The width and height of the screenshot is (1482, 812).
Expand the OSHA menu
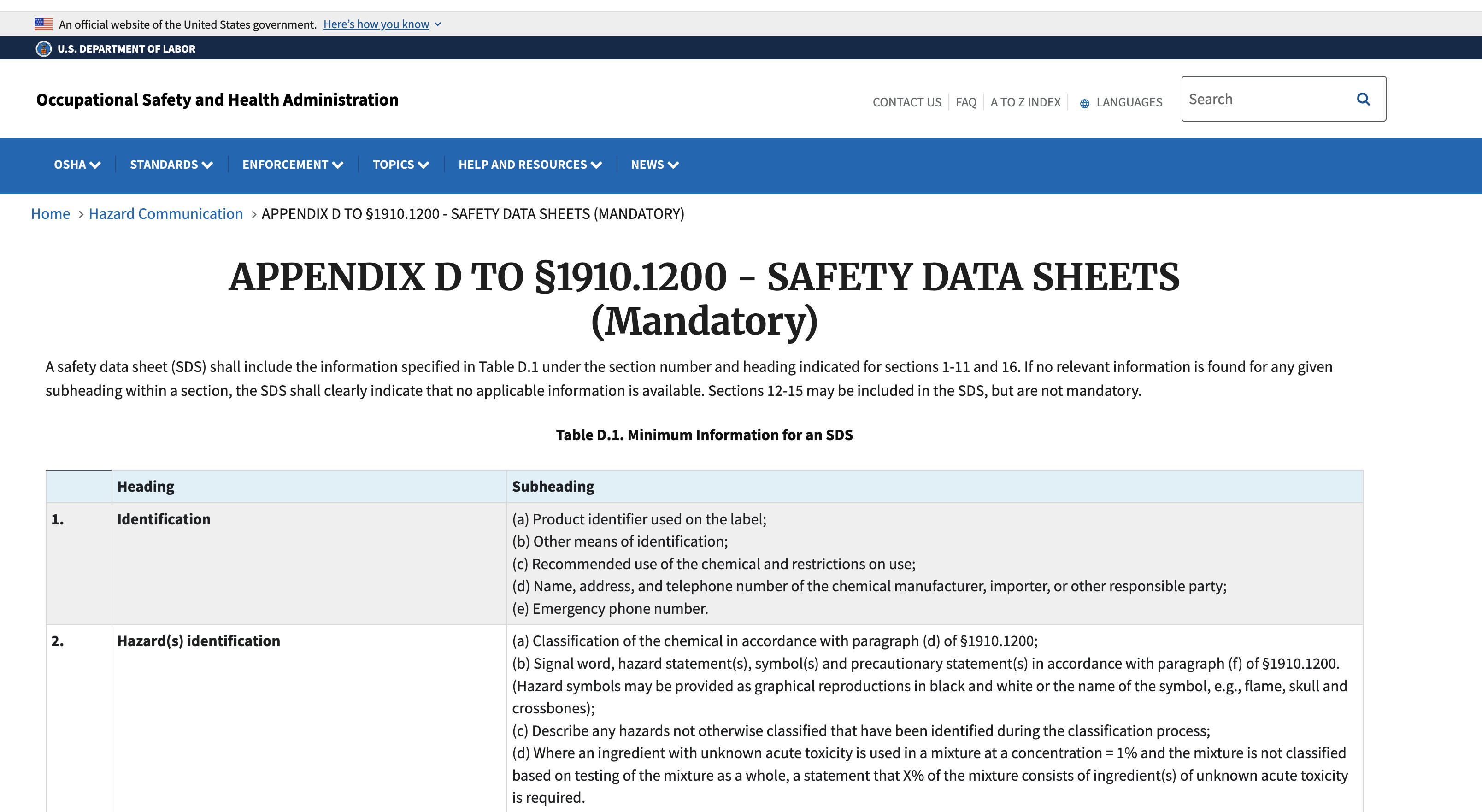coord(77,165)
